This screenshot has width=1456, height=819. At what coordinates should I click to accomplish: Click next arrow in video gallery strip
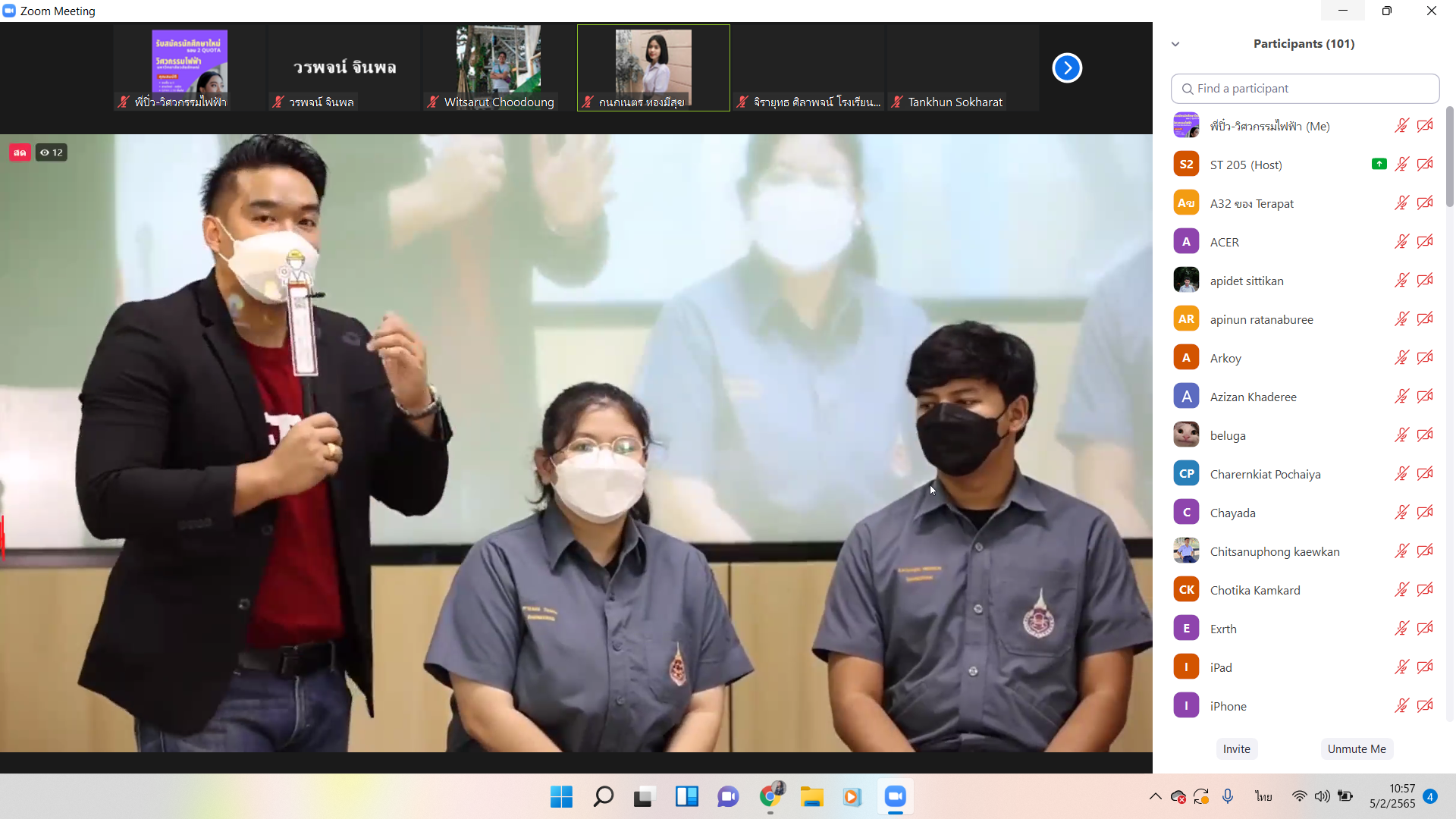pyautogui.click(x=1066, y=68)
